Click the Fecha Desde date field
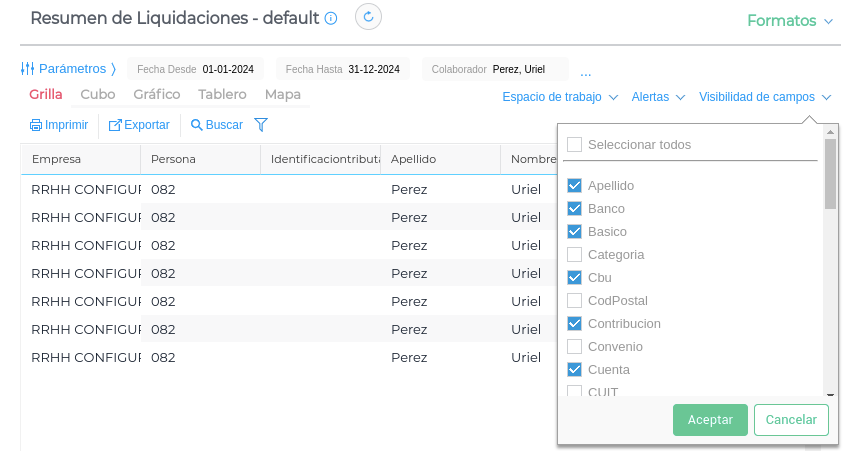The width and height of the screenshot is (850, 451). (x=228, y=69)
